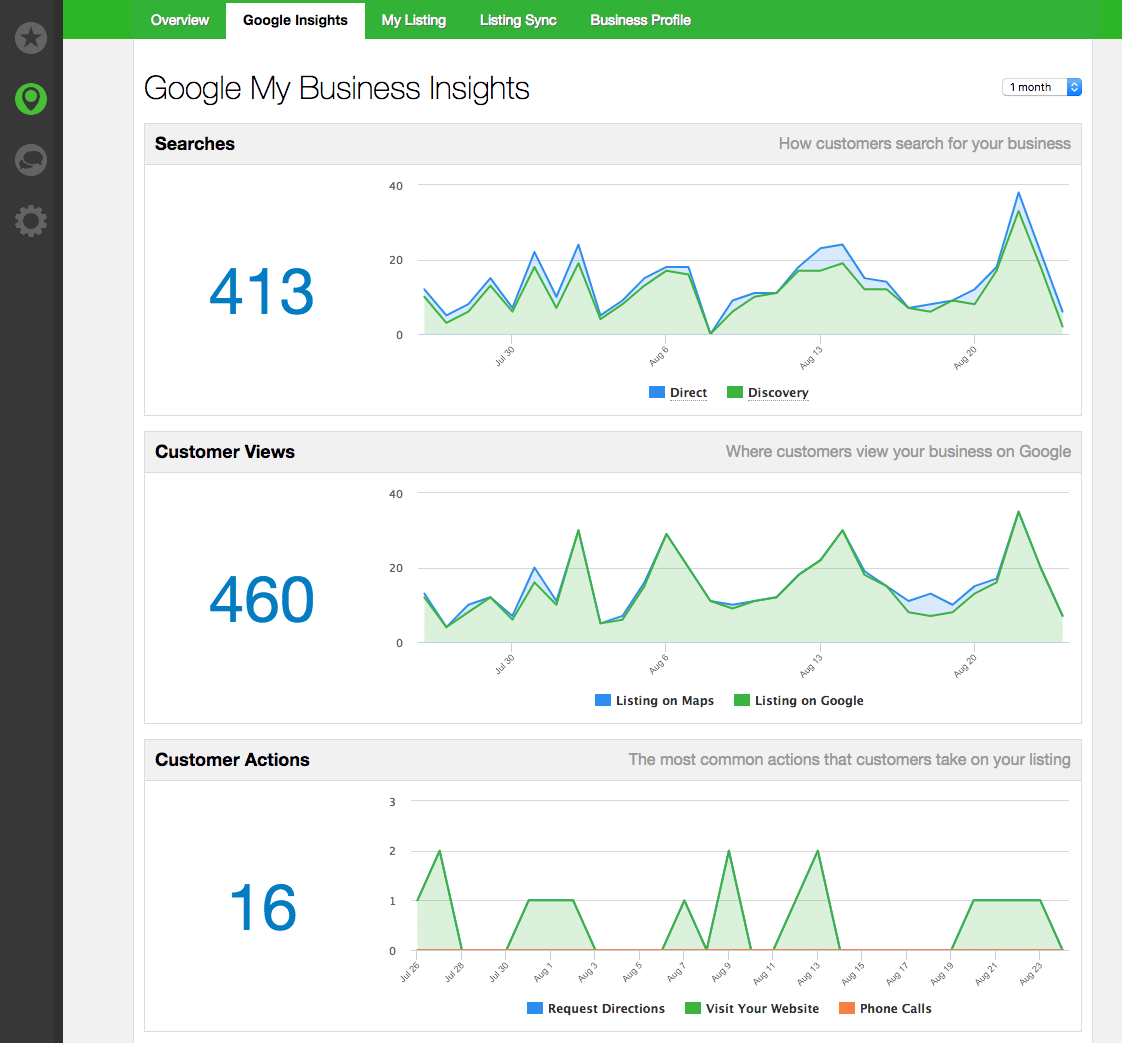1122x1043 pixels.
Task: Click the Jul 30 axis label in Customer Views chart
Action: click(x=504, y=665)
